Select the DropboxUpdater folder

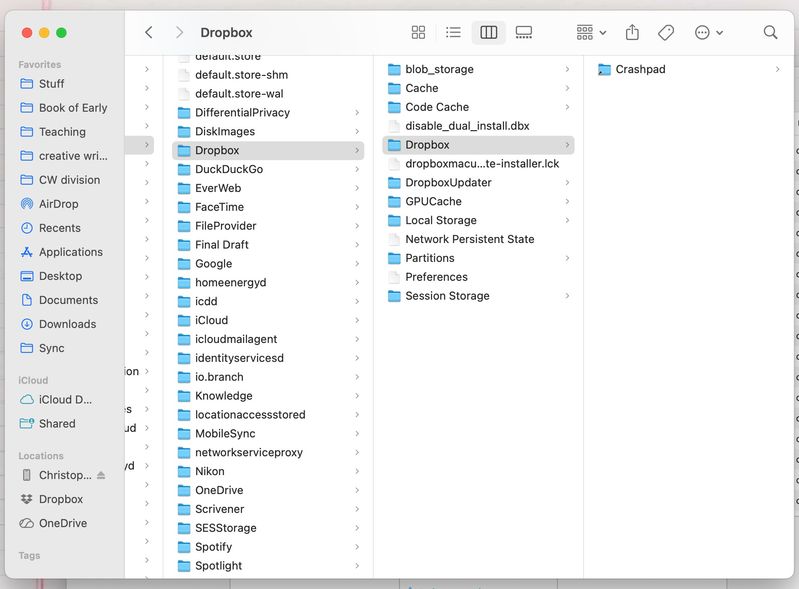click(448, 183)
